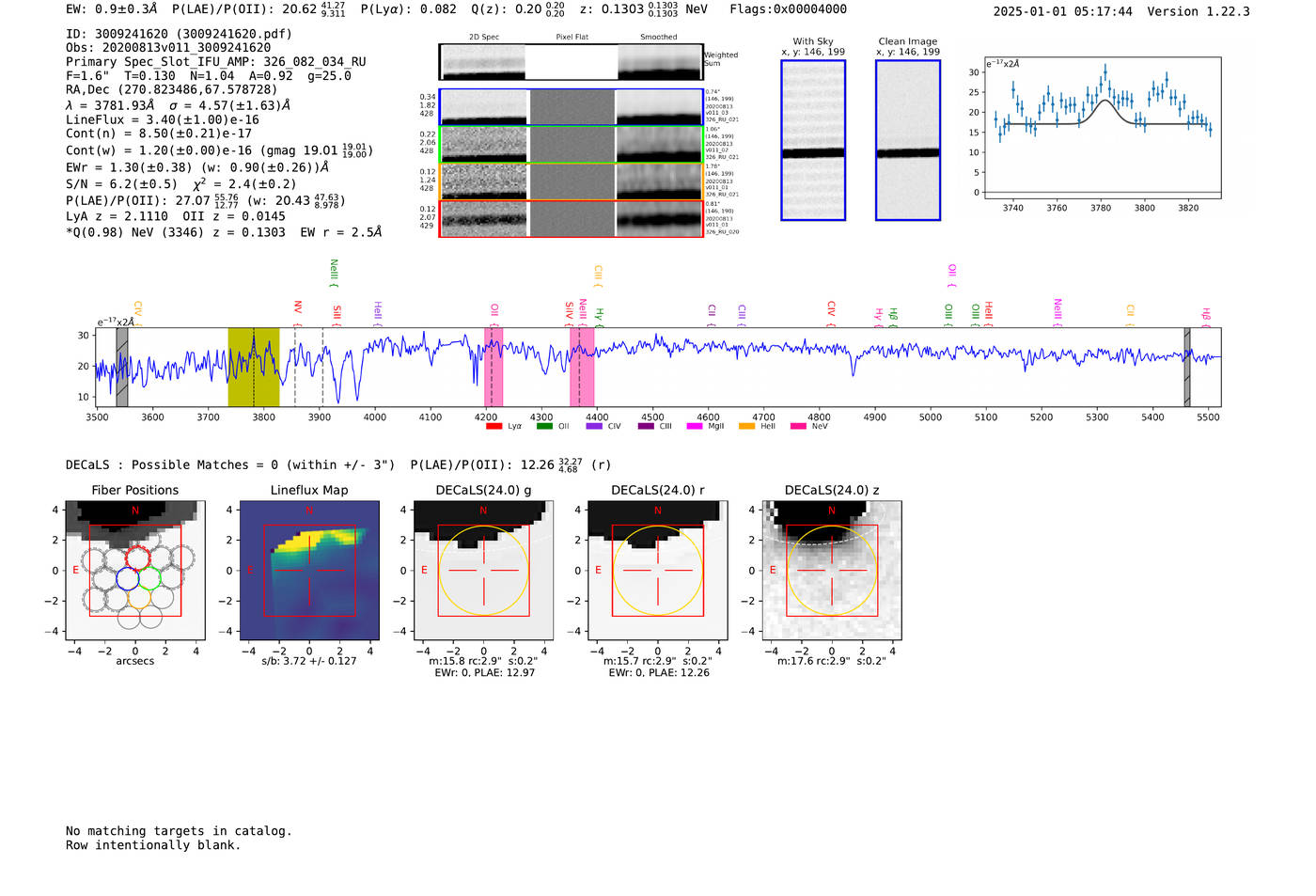Click the pink band near 4370 Å
Image resolution: width=1316 pixels, height=896 pixels.
(582, 368)
